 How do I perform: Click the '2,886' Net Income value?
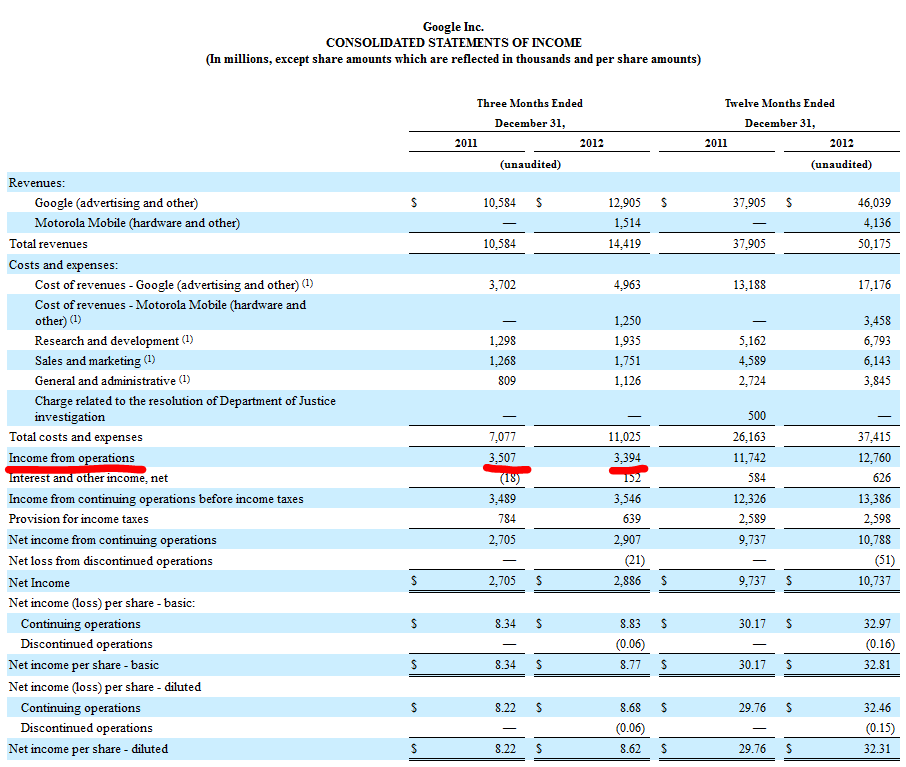[627, 581]
